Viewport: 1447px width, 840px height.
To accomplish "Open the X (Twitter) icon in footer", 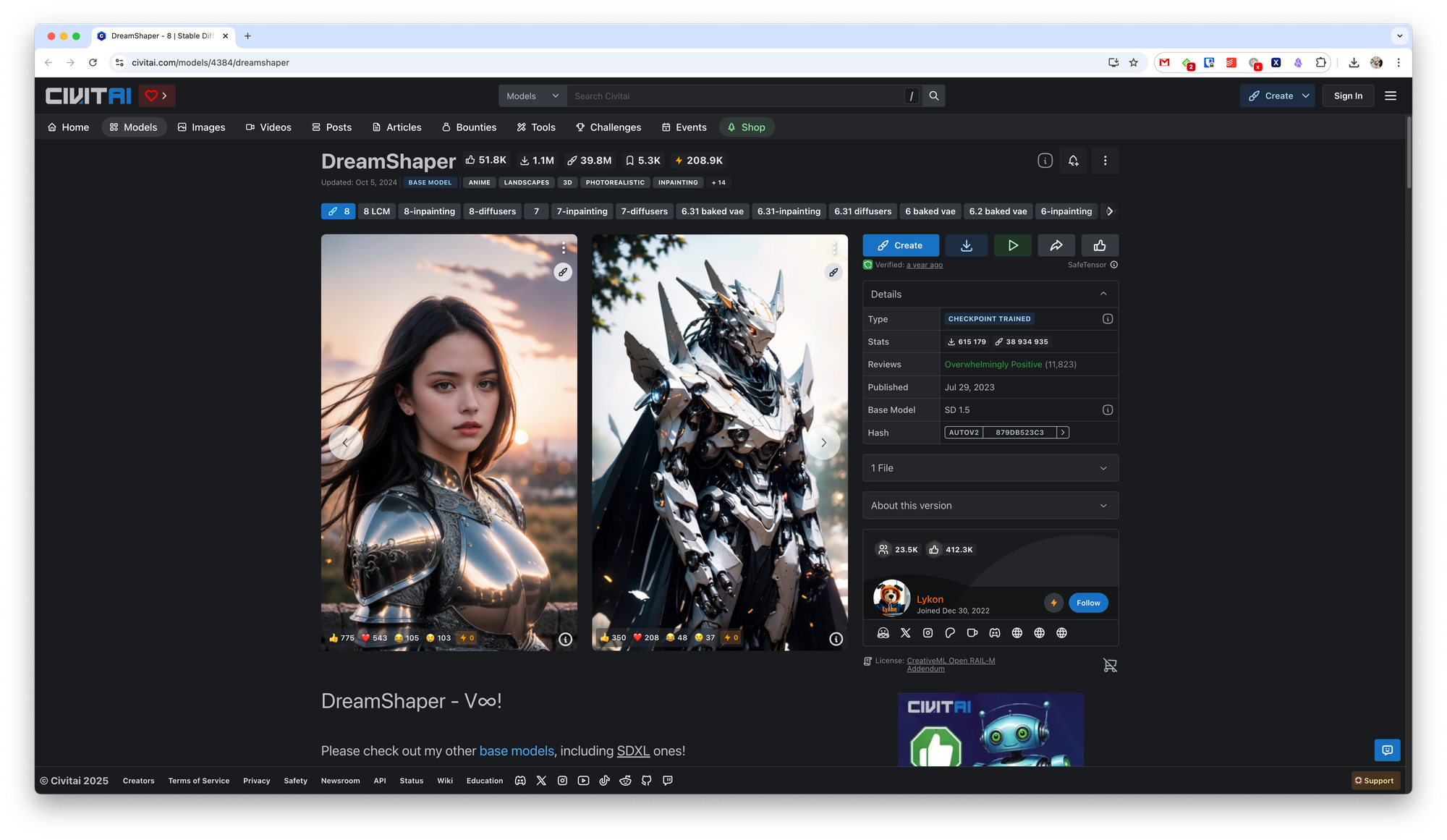I will pyautogui.click(x=541, y=781).
